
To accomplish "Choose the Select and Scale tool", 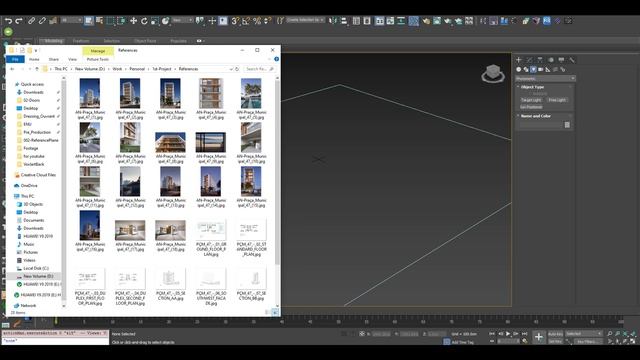I will pyautogui.click(x=155, y=20).
